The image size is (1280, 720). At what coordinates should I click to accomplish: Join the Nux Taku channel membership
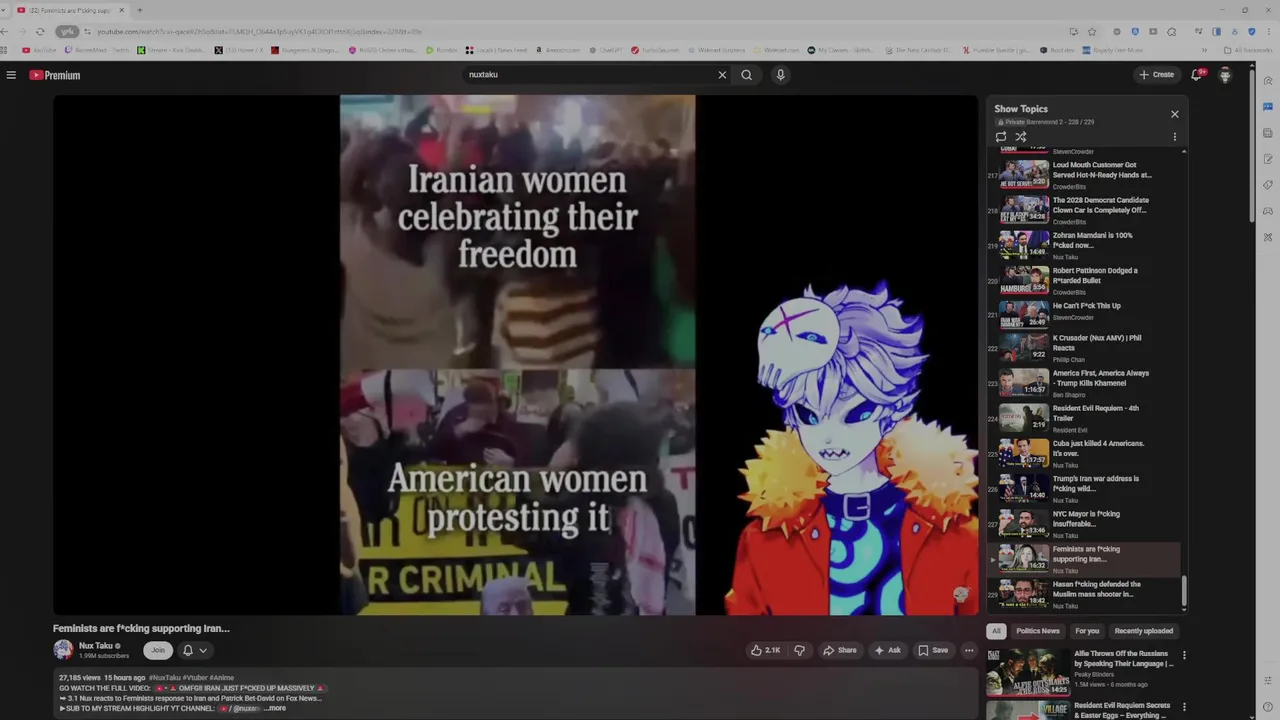coord(157,650)
